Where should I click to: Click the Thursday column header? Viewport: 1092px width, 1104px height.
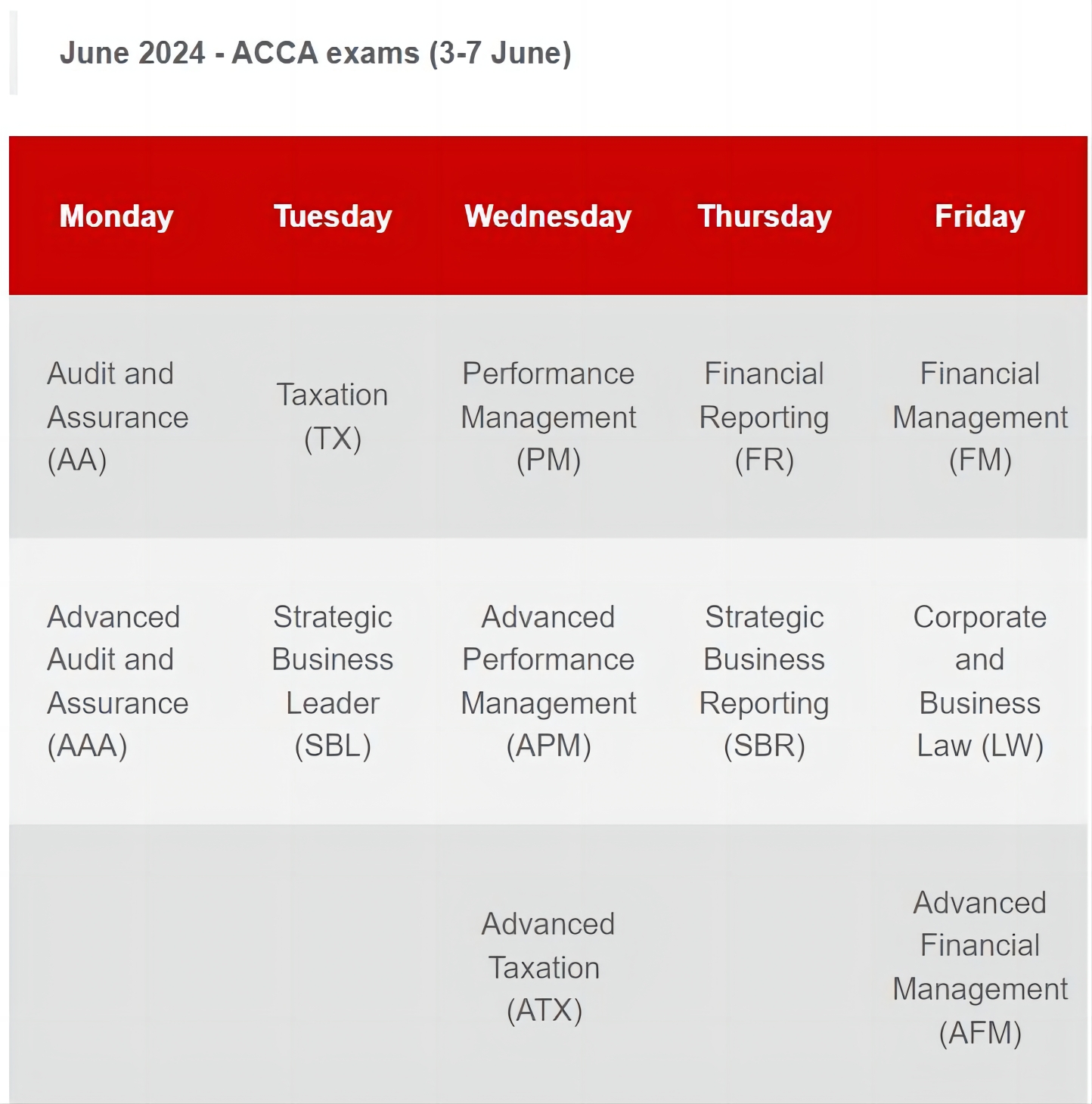[x=765, y=216]
